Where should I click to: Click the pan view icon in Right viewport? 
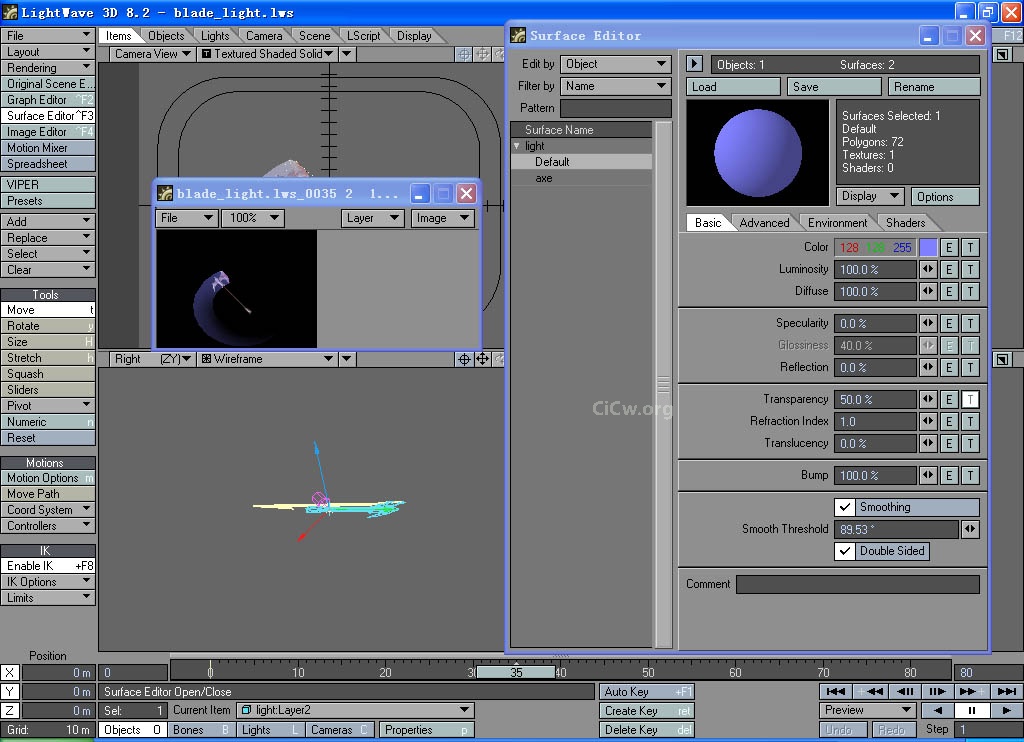tap(483, 359)
